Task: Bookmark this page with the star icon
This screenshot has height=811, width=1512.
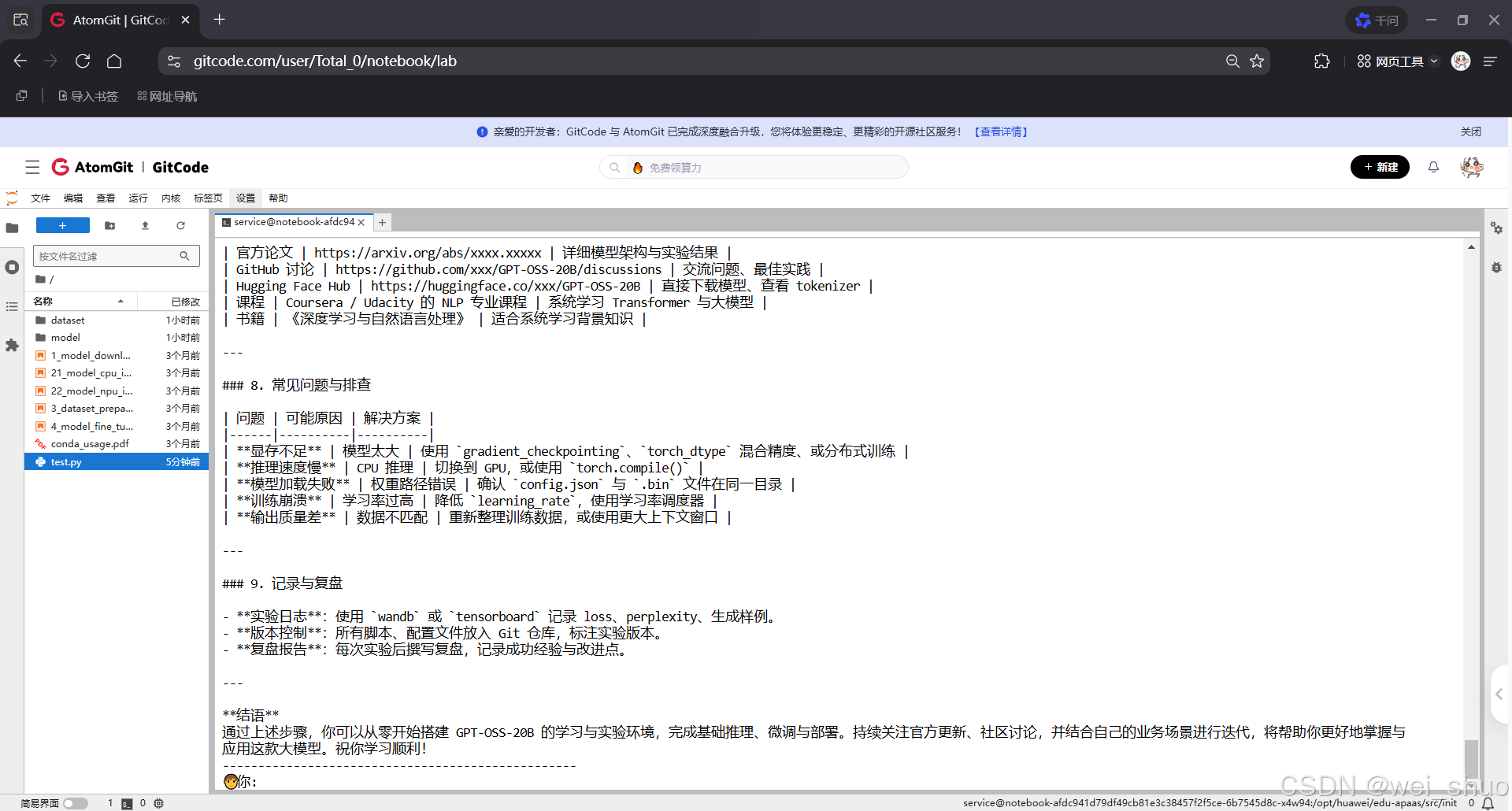Action: tap(1257, 61)
